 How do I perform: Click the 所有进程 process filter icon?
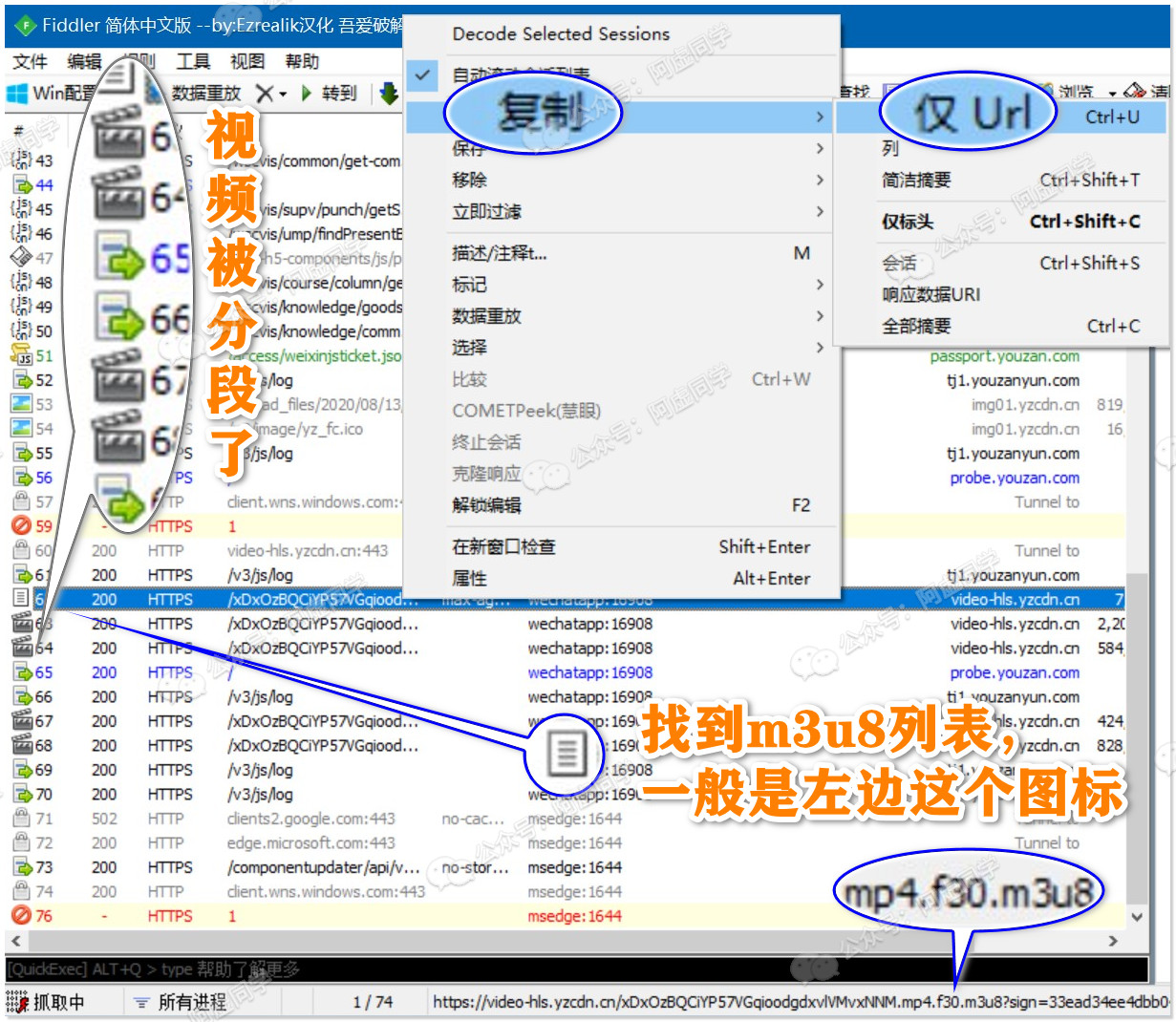[141, 1002]
